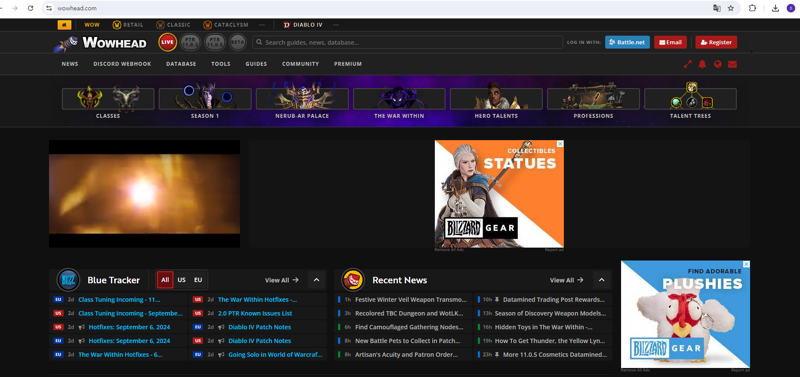
Task: Open Class Tuning Incoming - 11... post
Action: (119, 299)
